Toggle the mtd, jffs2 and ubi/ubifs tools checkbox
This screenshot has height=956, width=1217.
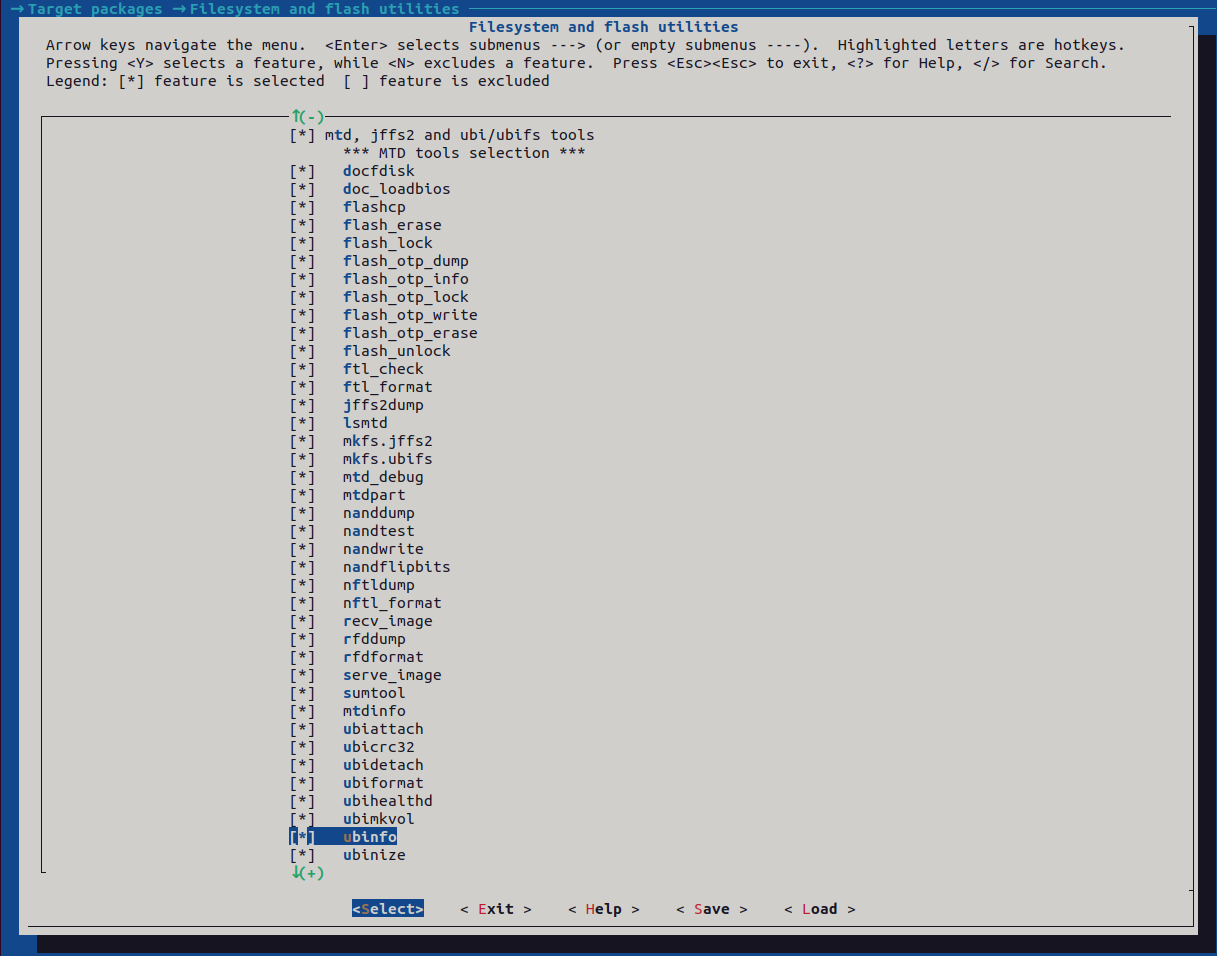[302, 135]
